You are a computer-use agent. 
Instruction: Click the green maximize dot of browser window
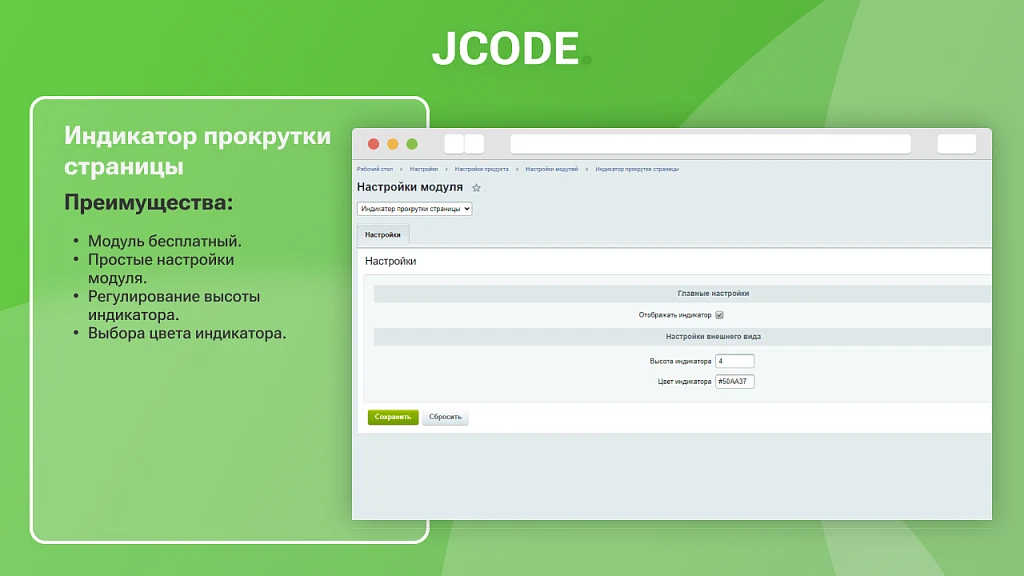click(x=412, y=144)
